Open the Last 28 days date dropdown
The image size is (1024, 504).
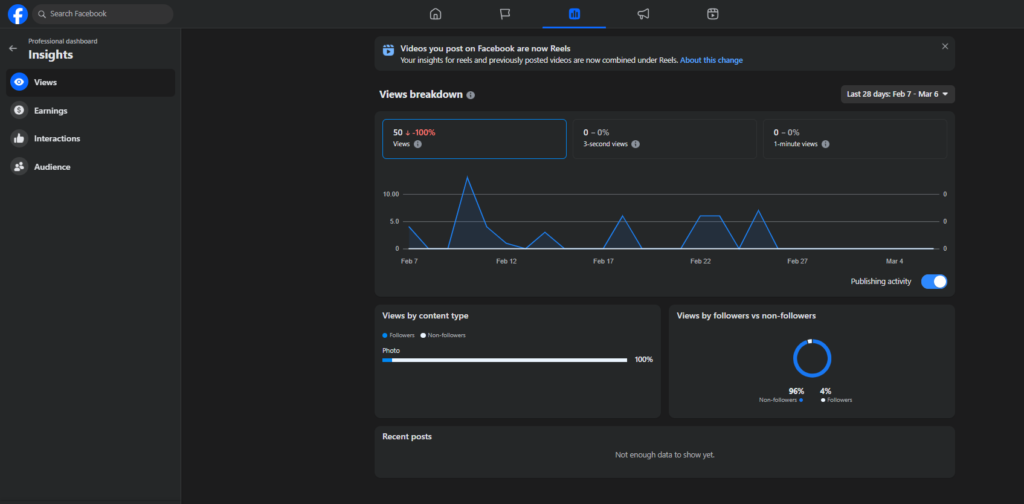click(898, 94)
